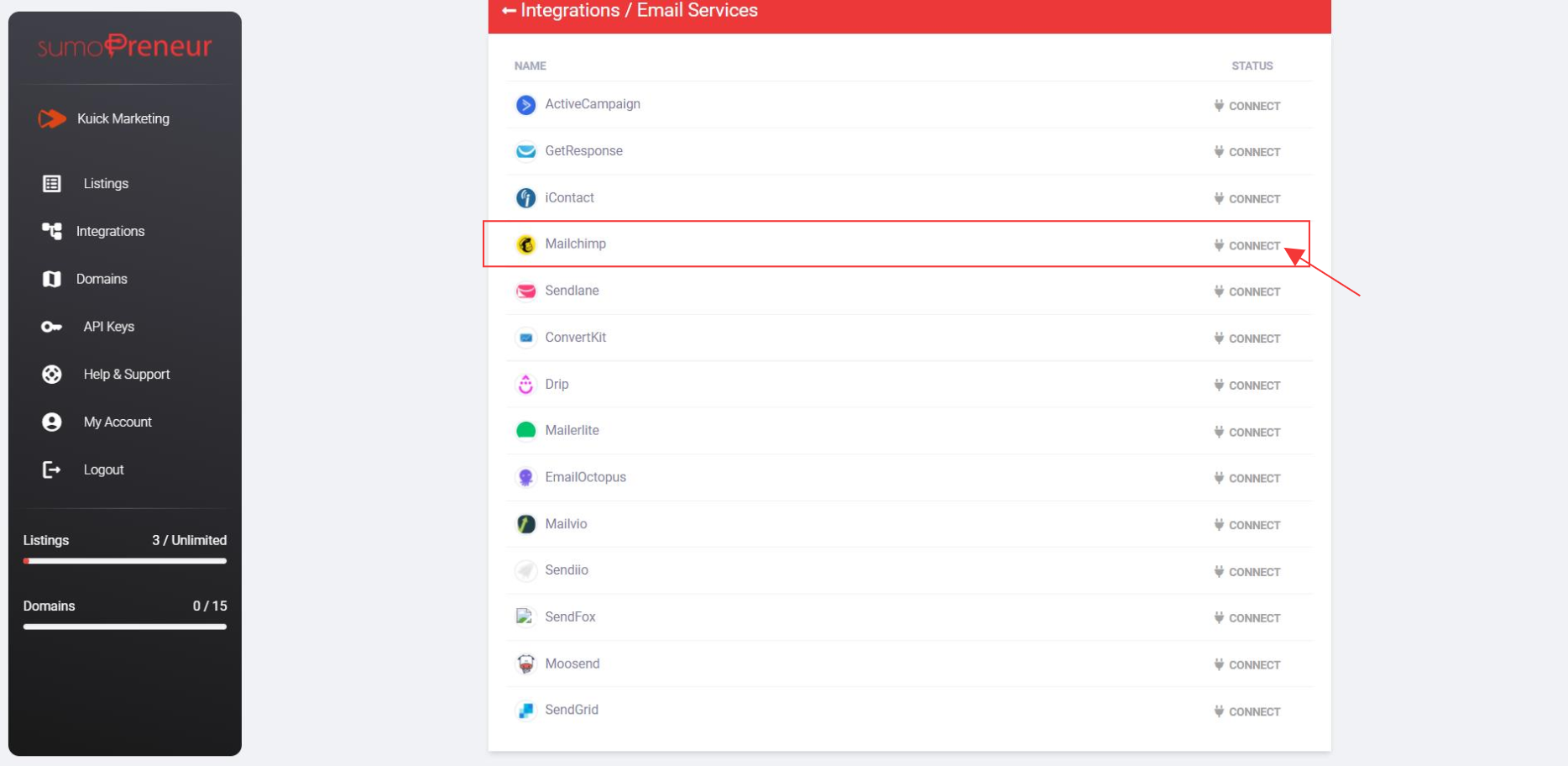
Task: Open Help & Support menu item
Action: [125, 375]
